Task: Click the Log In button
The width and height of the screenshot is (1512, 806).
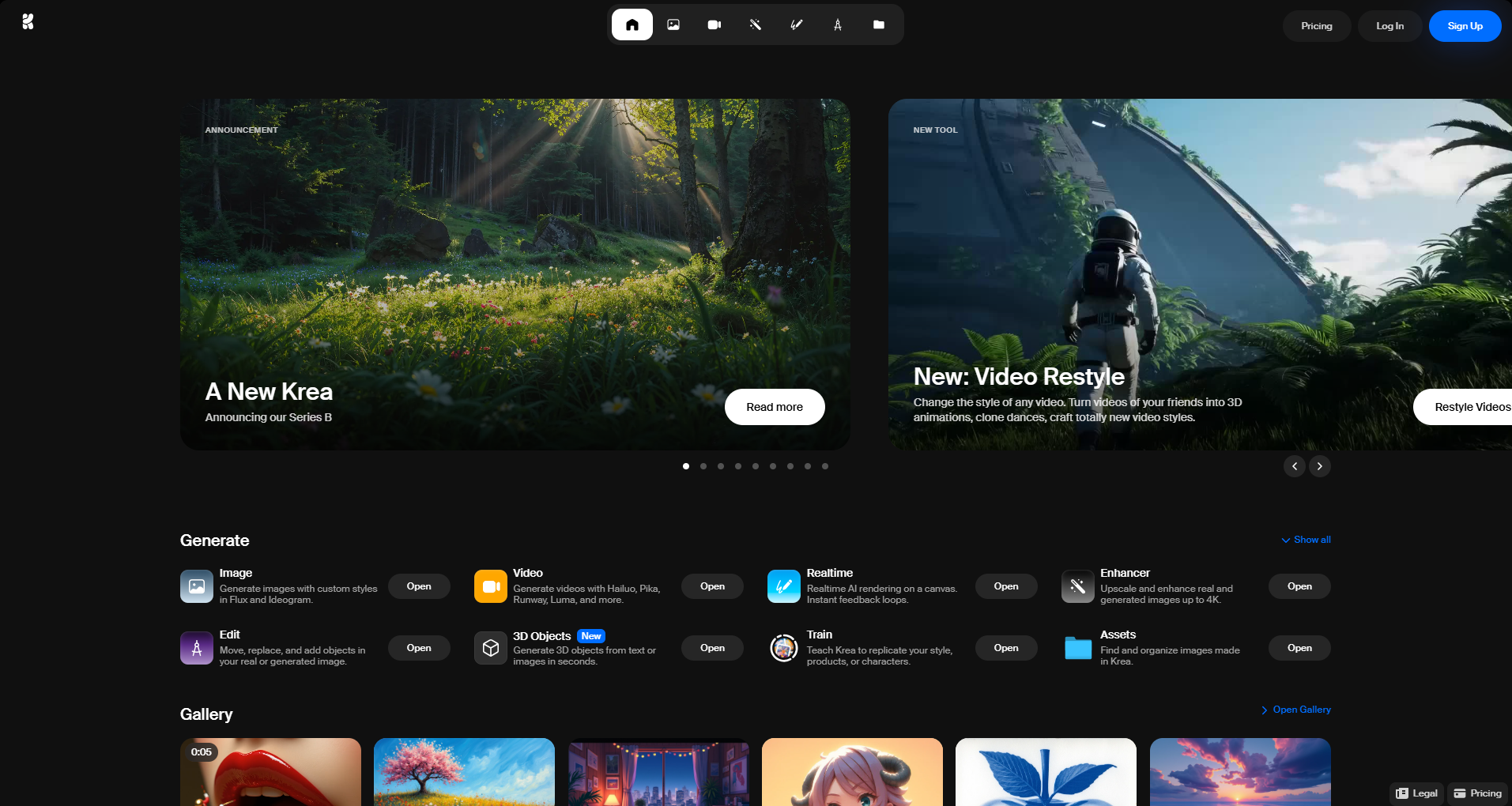Action: tap(1390, 26)
